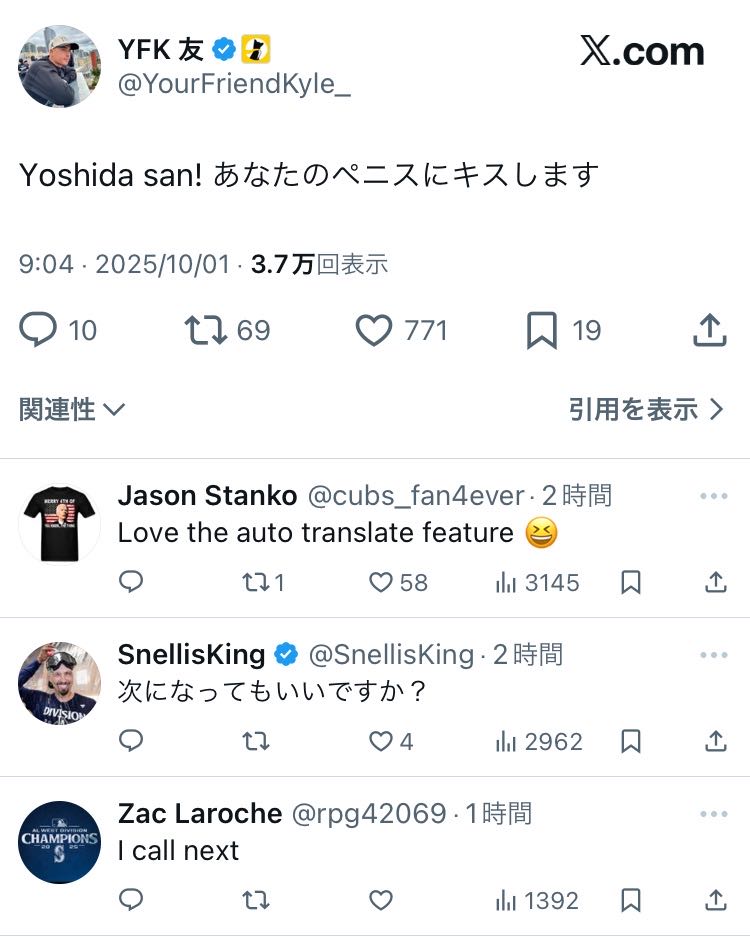Open more options on Jason Stanko's reply
The height and width of the screenshot is (937, 750).
714,496
